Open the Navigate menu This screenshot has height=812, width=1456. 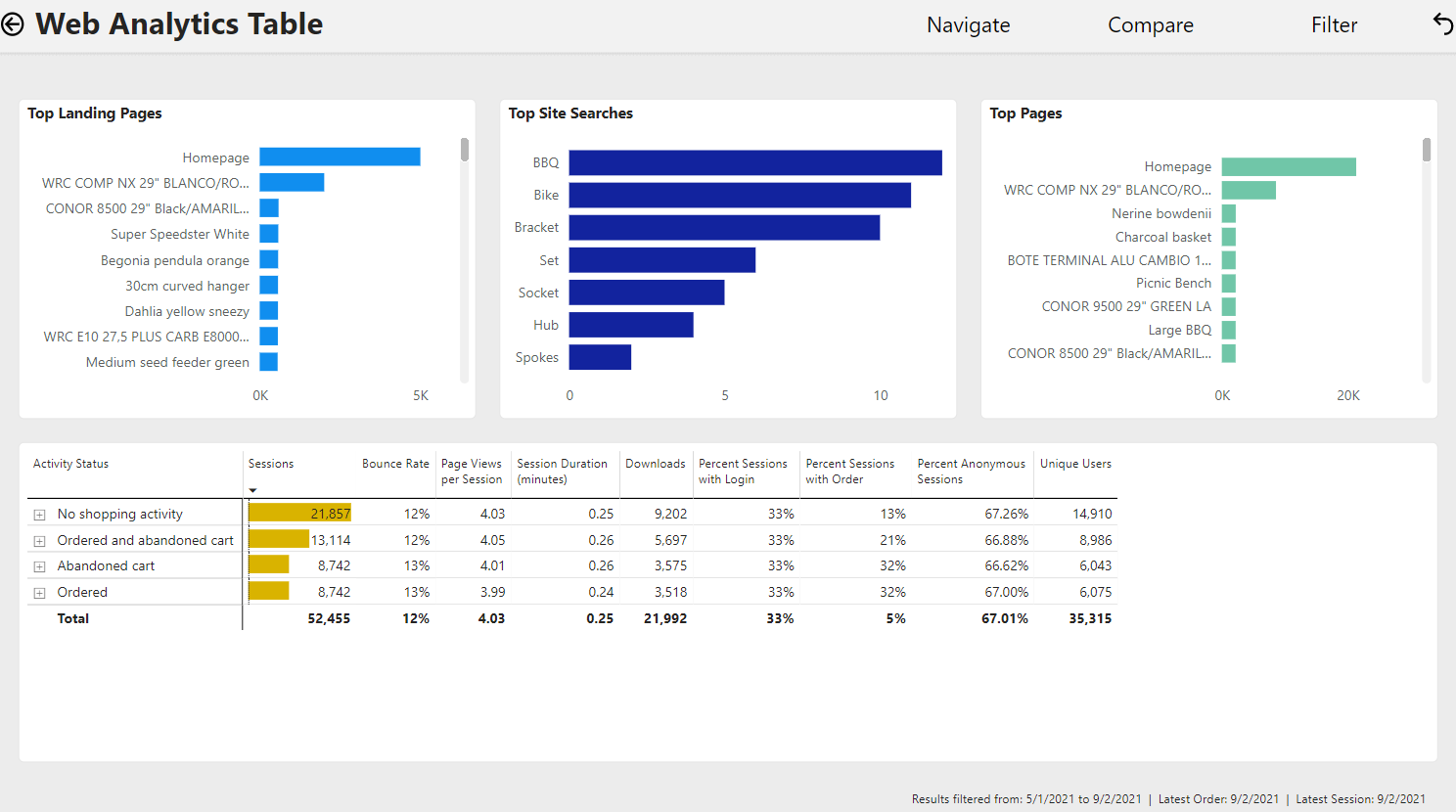click(x=969, y=24)
